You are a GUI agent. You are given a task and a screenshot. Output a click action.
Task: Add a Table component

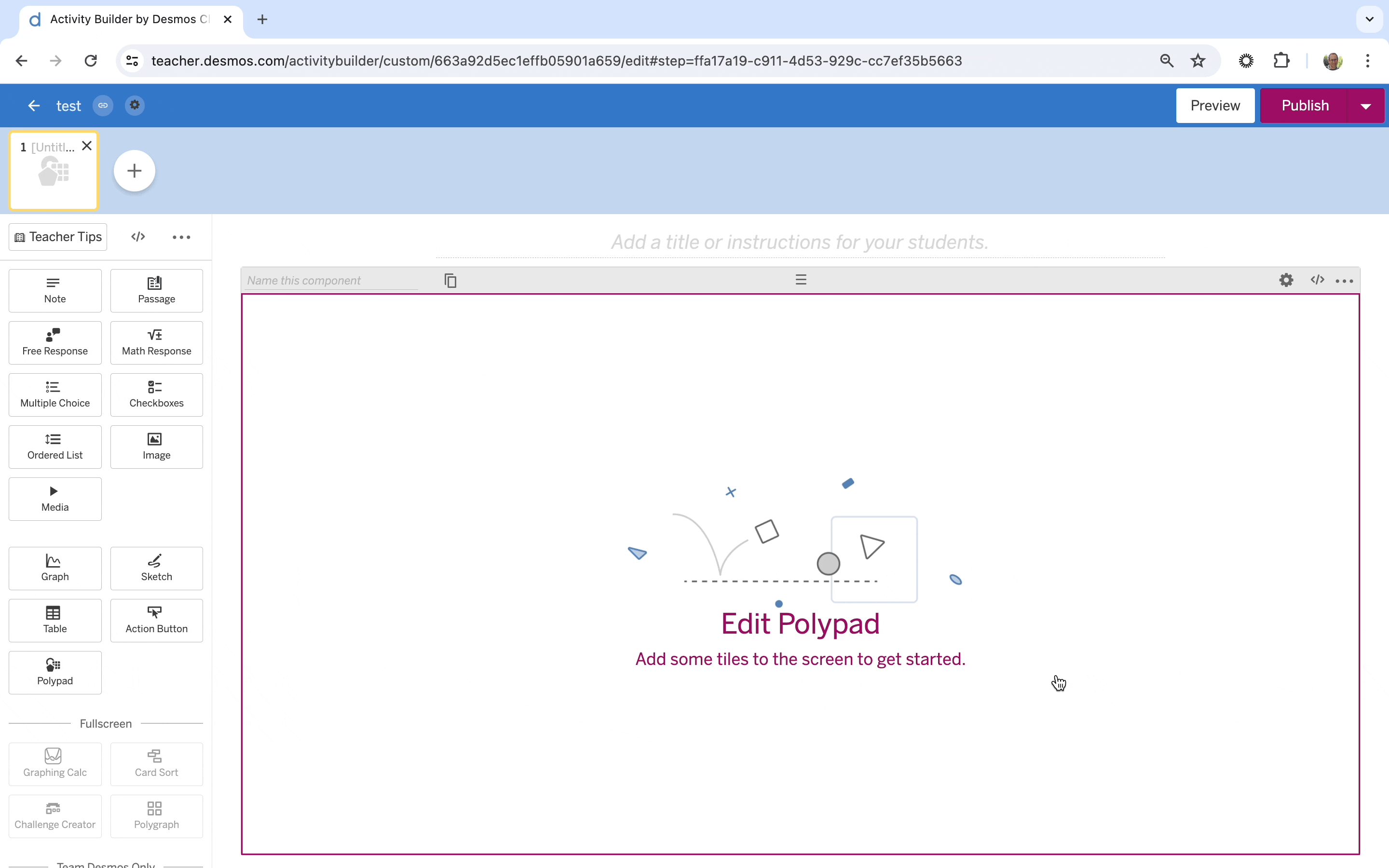(x=55, y=621)
